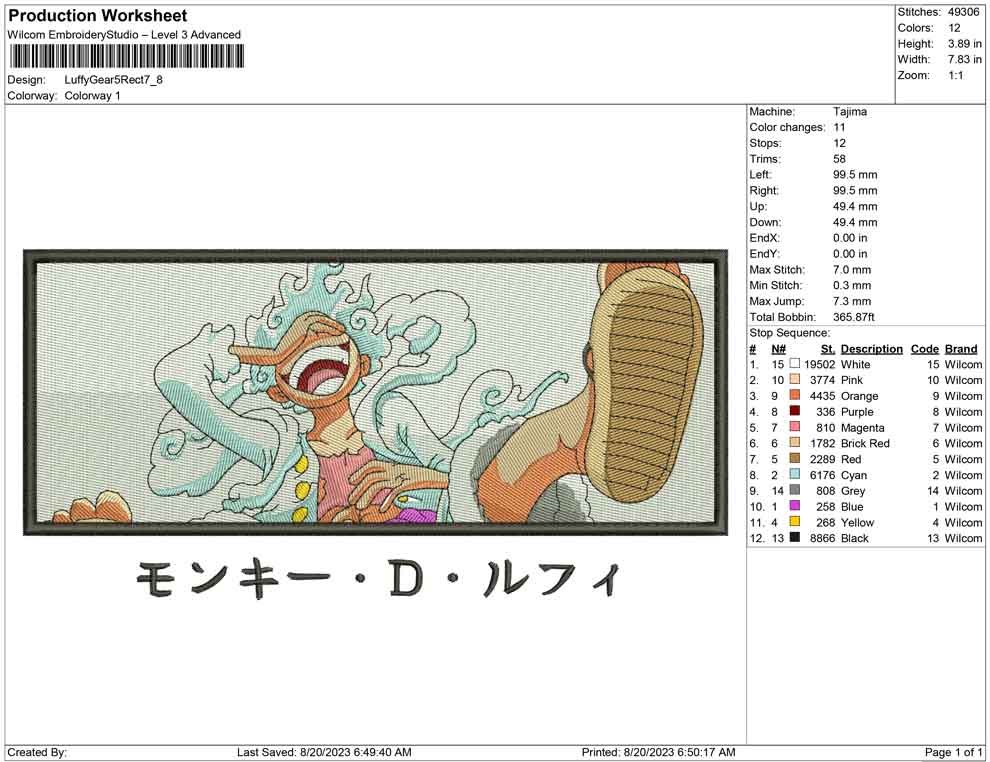Click stitch count '8866' in Black row
Screen dimensions: 990x762
[822, 538]
